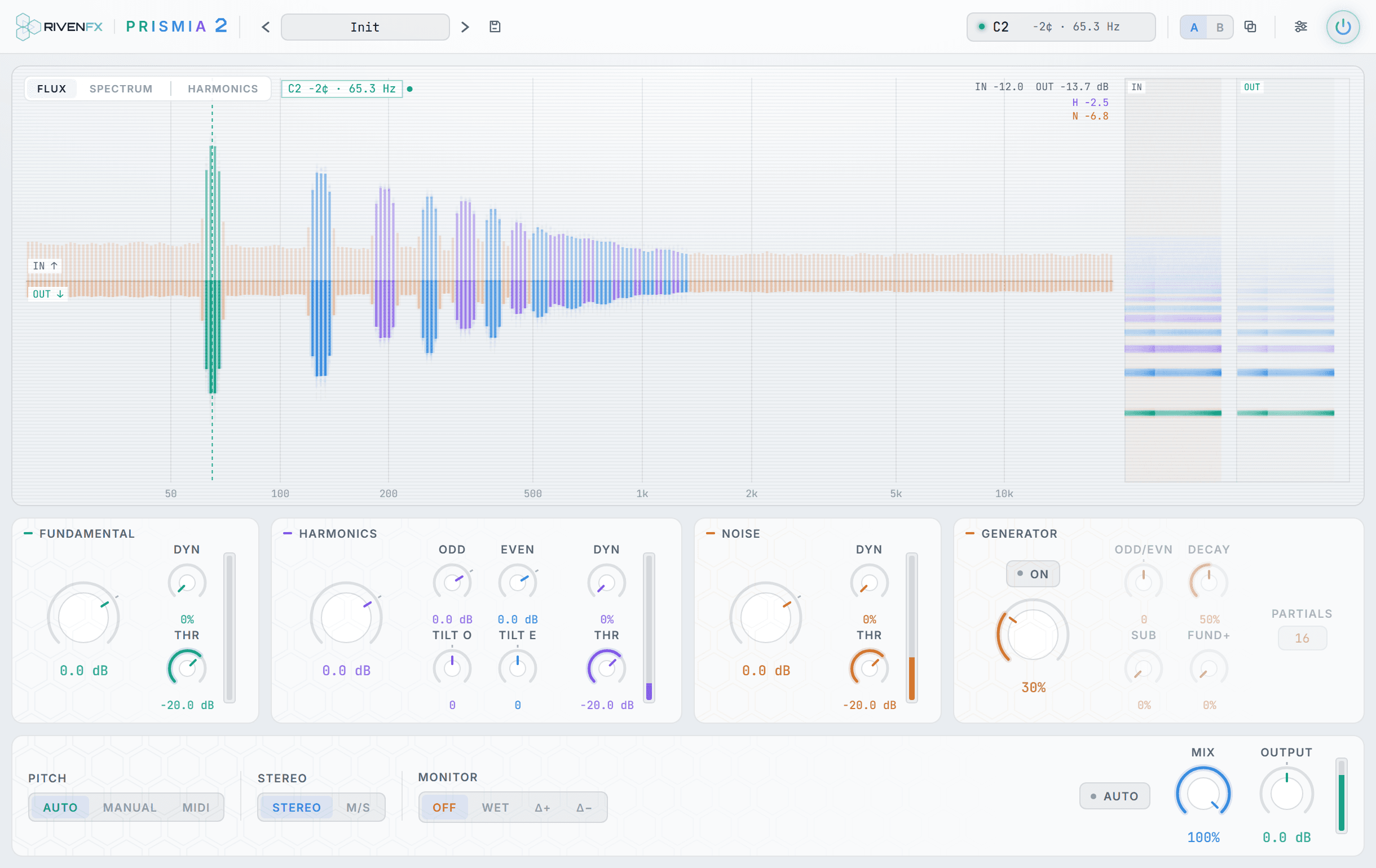Select the B comparison state
1376x868 pixels.
point(1219,28)
